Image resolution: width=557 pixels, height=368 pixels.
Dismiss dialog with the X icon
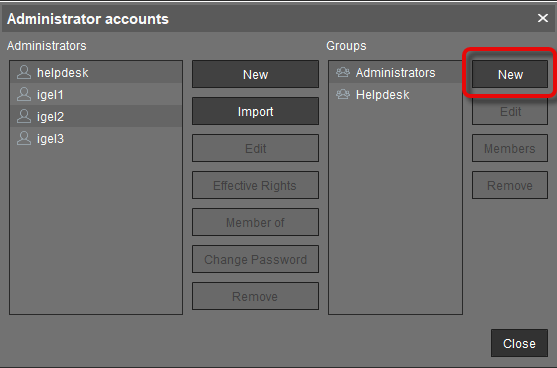pyautogui.click(x=543, y=18)
